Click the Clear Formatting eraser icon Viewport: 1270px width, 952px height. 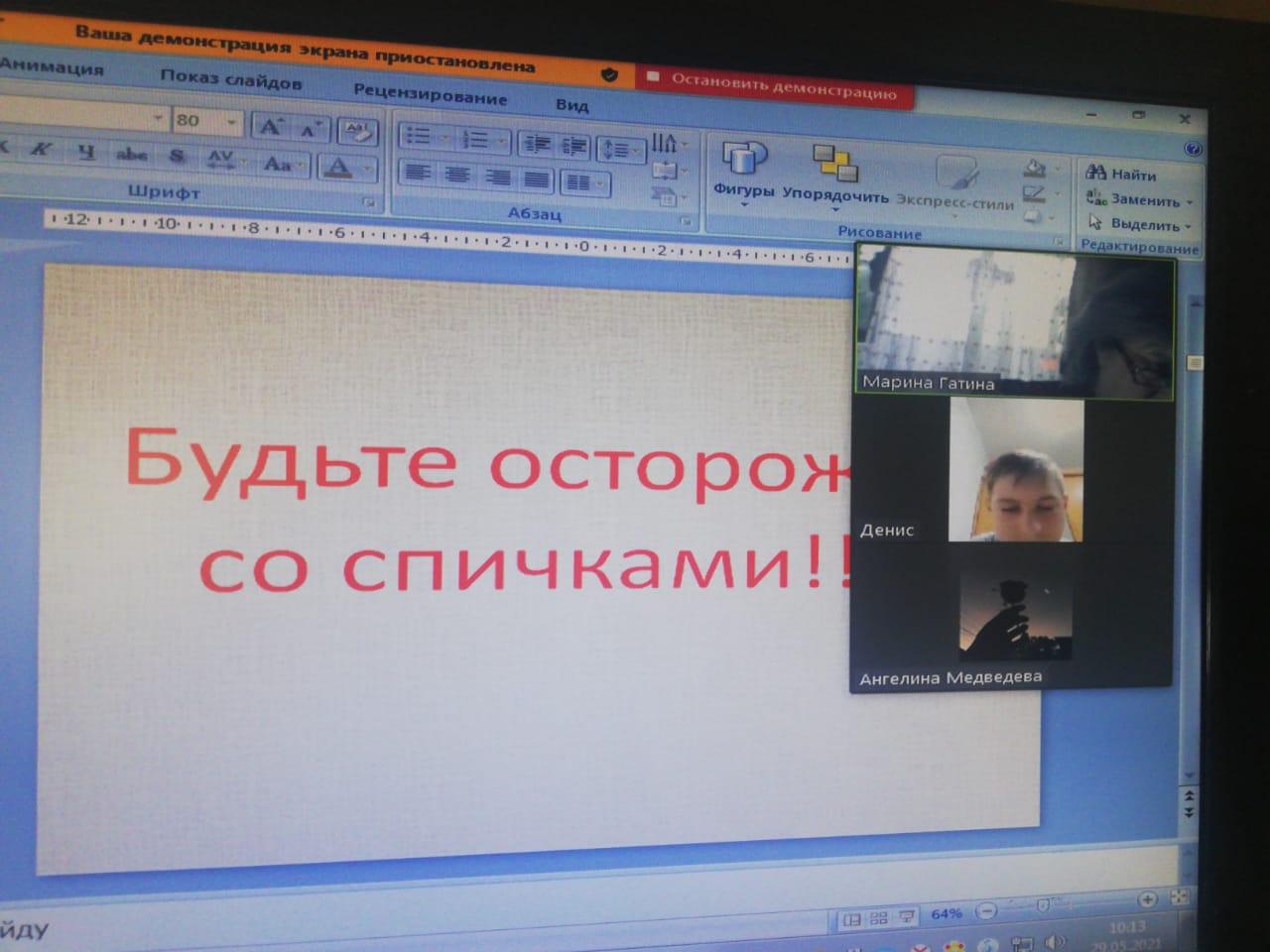point(356,131)
